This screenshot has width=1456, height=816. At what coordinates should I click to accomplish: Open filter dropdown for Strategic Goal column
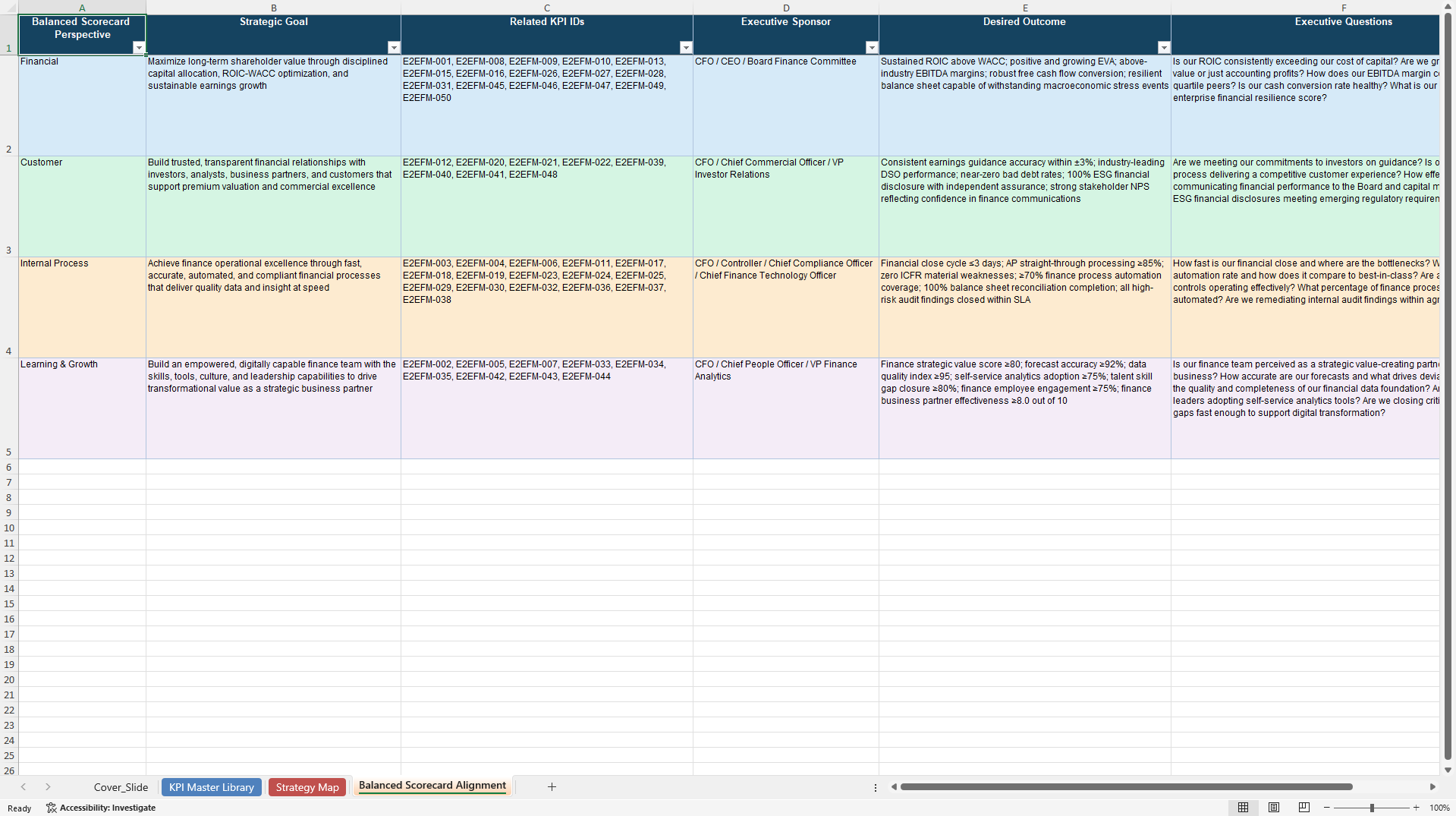[x=394, y=48]
